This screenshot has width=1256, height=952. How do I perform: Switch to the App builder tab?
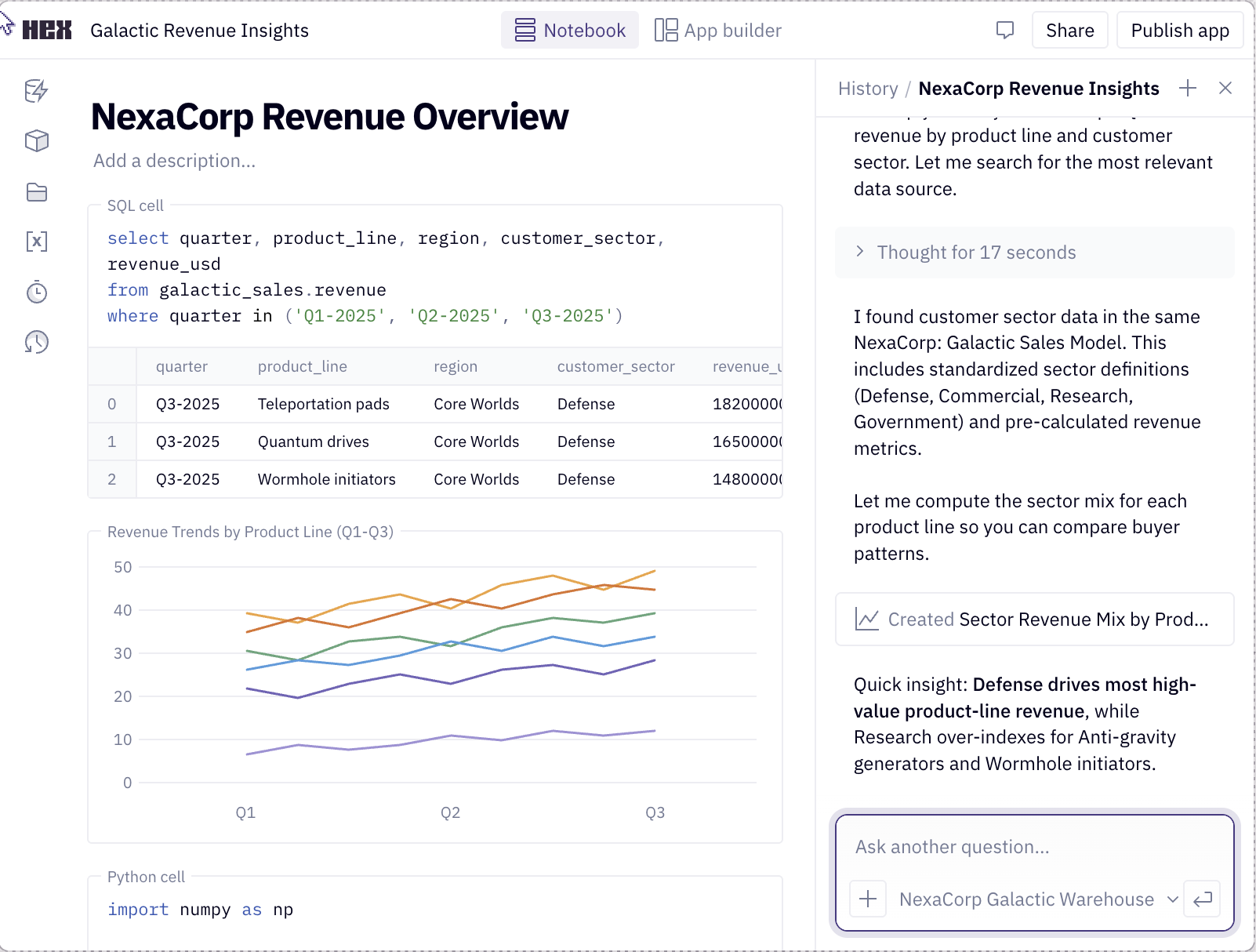click(718, 31)
